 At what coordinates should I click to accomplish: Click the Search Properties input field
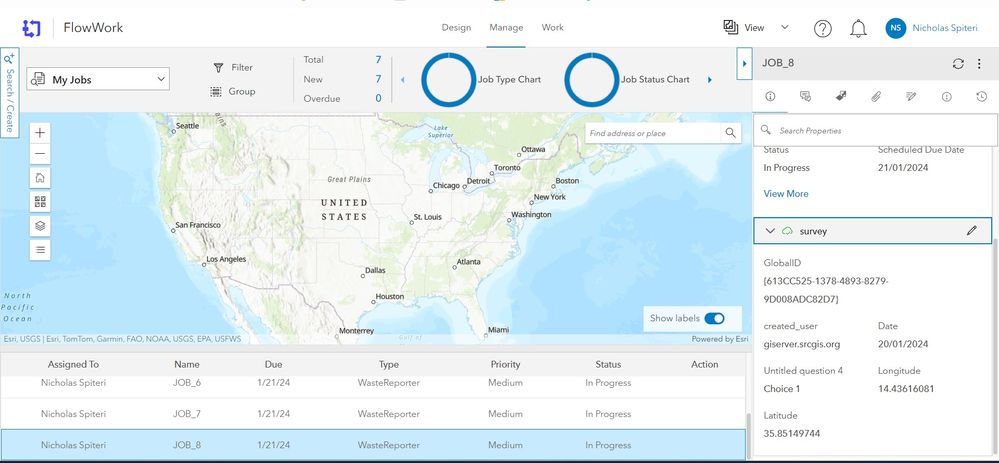point(875,131)
